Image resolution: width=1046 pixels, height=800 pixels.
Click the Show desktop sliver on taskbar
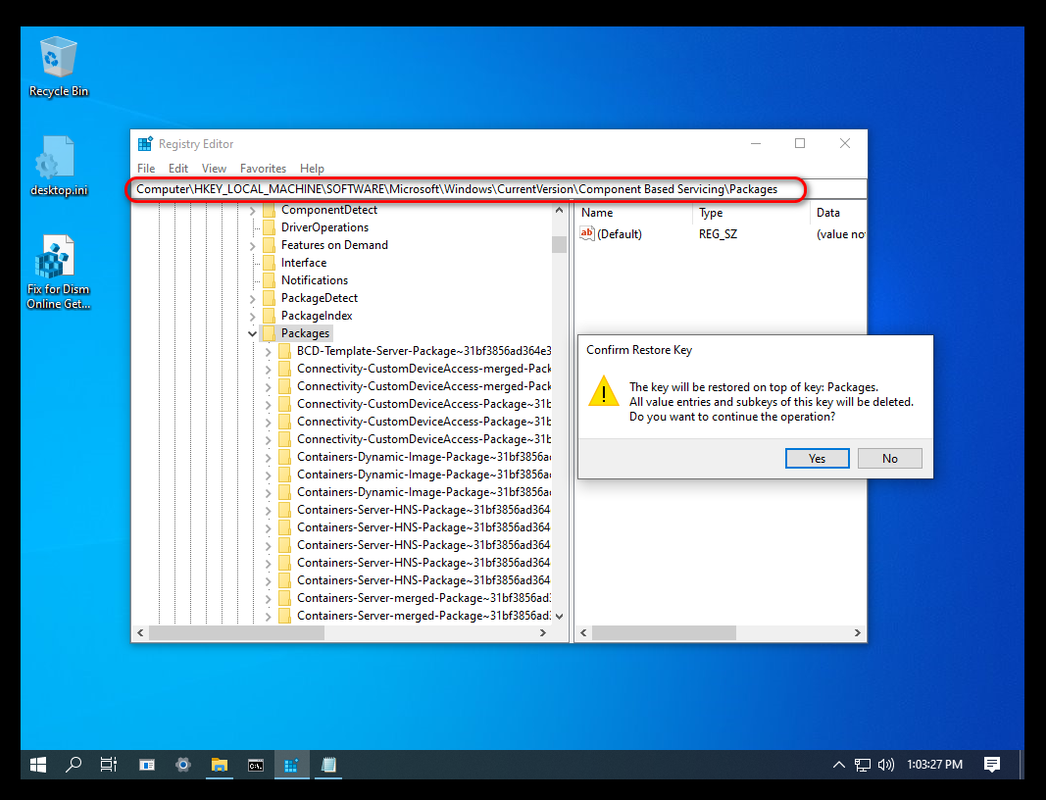click(x=1022, y=765)
